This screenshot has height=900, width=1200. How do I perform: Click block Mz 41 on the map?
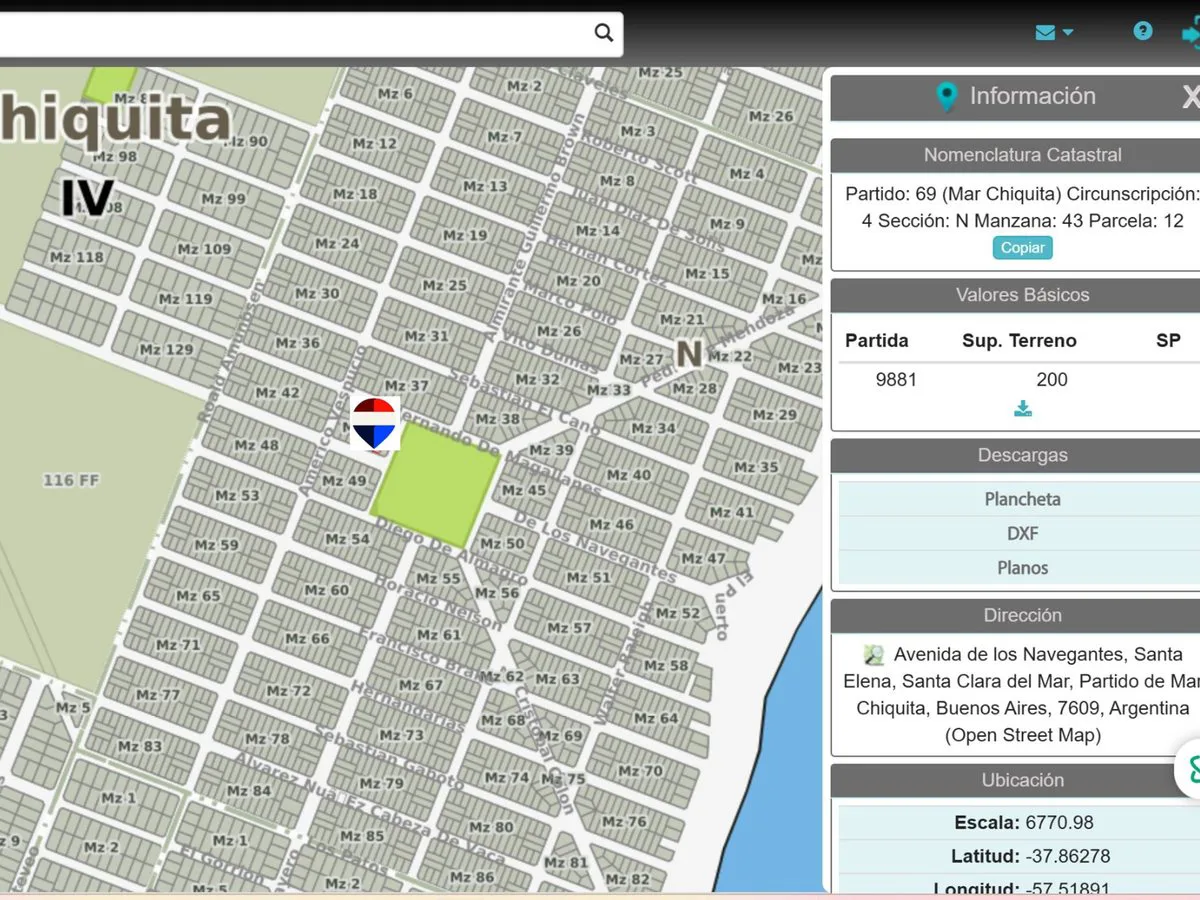731,512
